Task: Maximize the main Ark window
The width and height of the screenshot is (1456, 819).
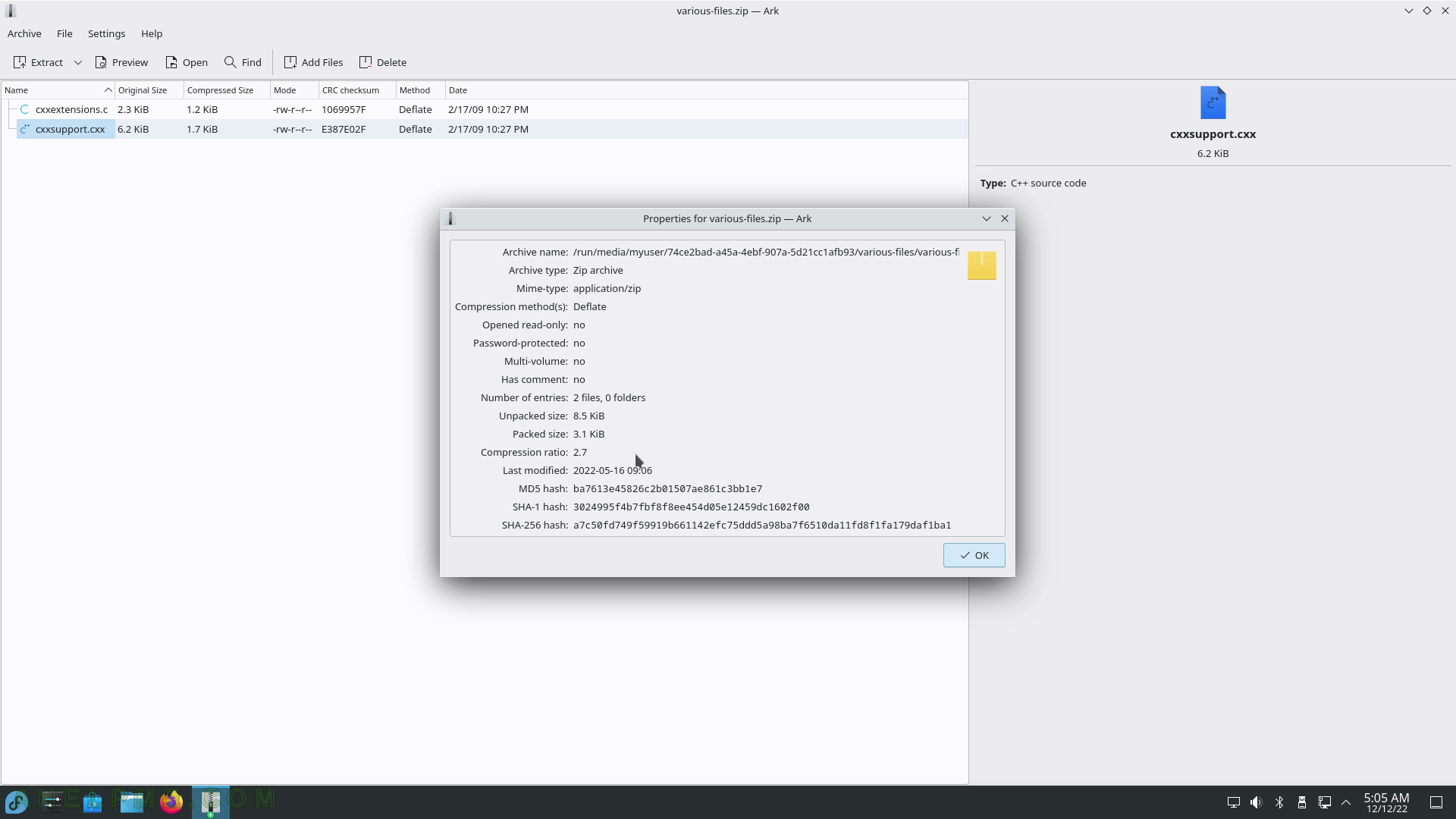Action: click(x=1426, y=11)
